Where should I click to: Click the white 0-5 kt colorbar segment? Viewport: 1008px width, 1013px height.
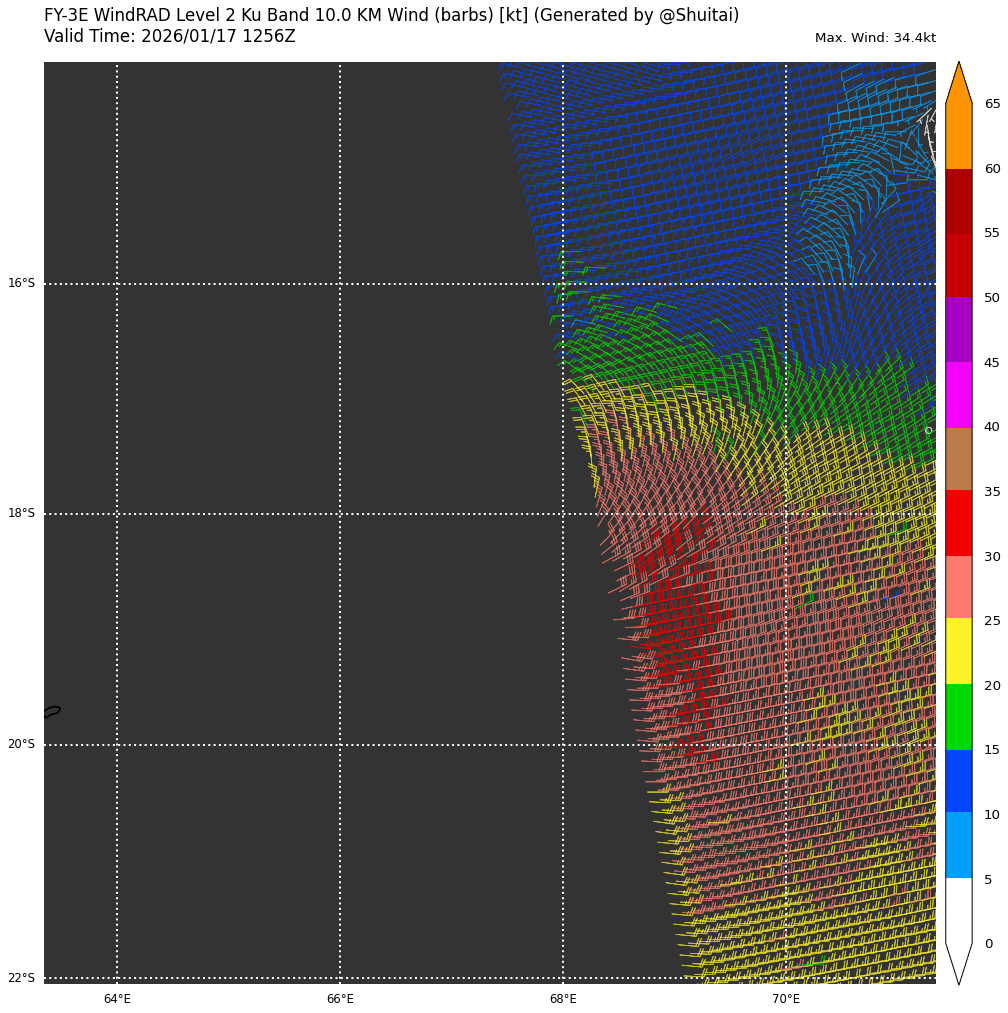[x=958, y=910]
